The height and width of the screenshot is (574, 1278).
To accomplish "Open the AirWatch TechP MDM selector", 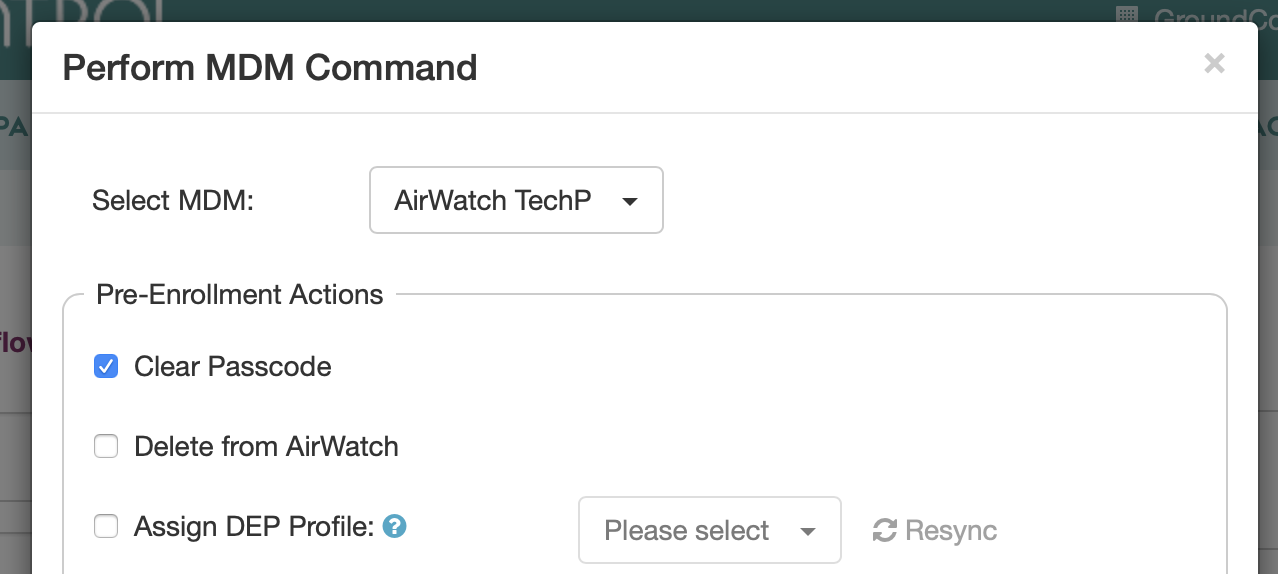I will [516, 200].
